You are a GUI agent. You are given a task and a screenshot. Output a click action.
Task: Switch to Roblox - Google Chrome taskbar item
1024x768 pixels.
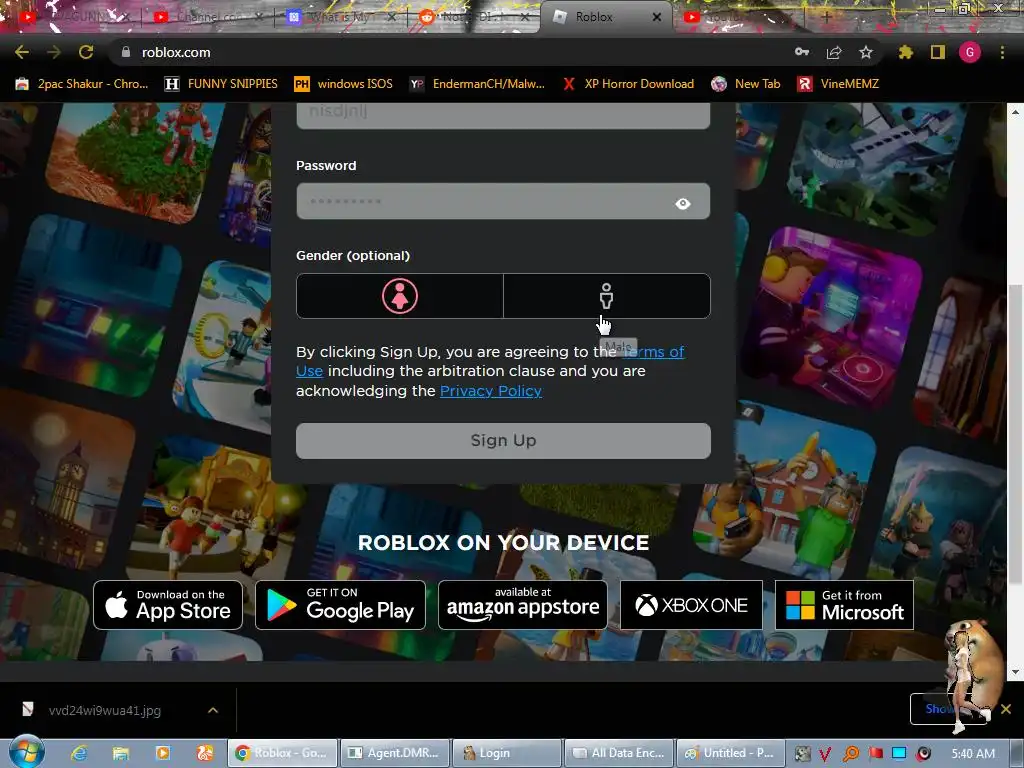[x=282, y=753]
